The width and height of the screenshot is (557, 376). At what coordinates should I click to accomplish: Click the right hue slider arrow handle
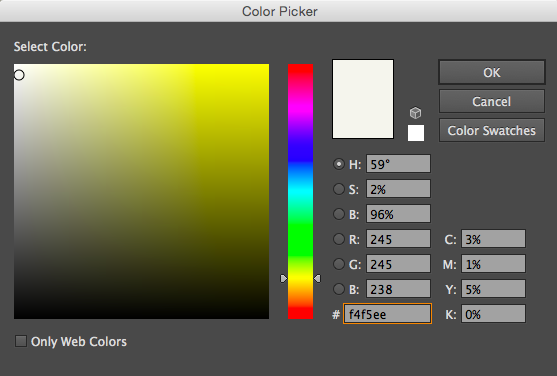317,279
